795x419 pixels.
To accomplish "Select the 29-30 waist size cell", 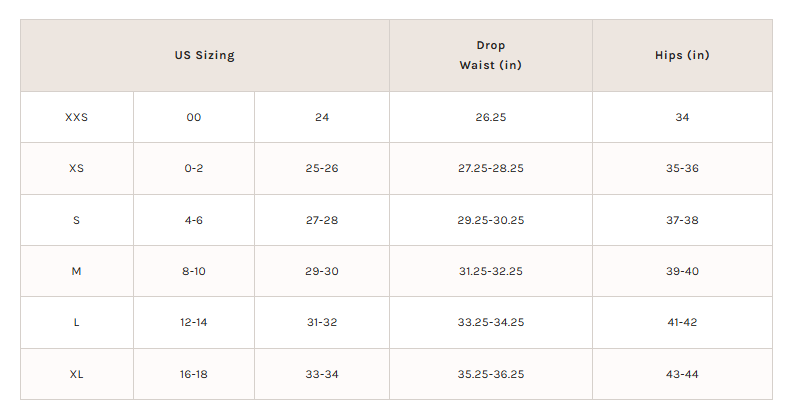I will (x=321, y=271).
